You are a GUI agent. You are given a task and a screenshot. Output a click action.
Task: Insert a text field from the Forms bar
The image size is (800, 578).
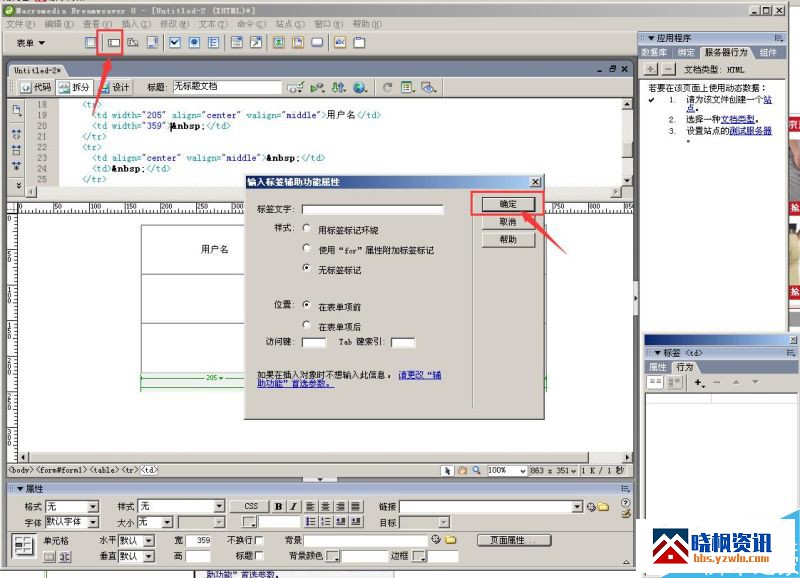[113, 43]
